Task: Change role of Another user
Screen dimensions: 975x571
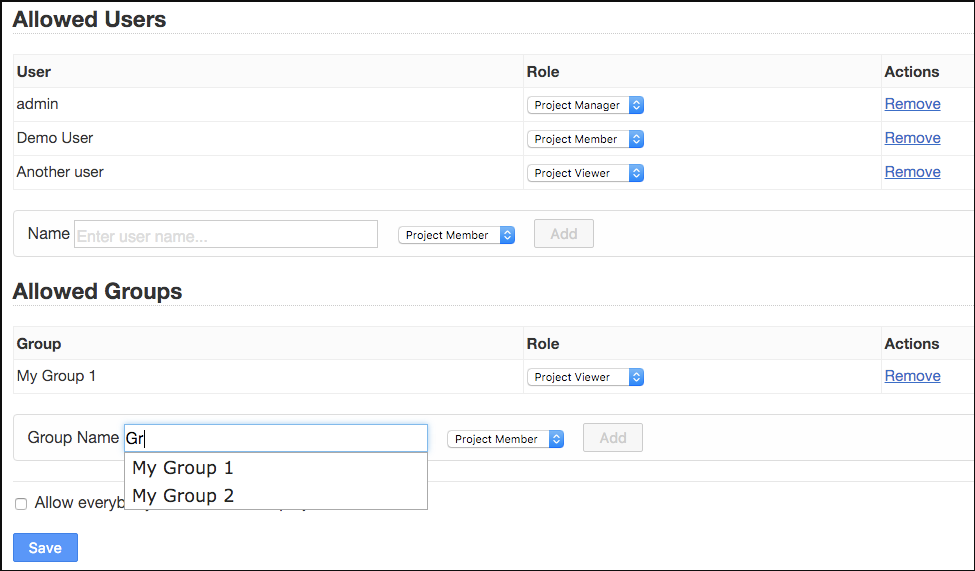Action: [x=585, y=173]
